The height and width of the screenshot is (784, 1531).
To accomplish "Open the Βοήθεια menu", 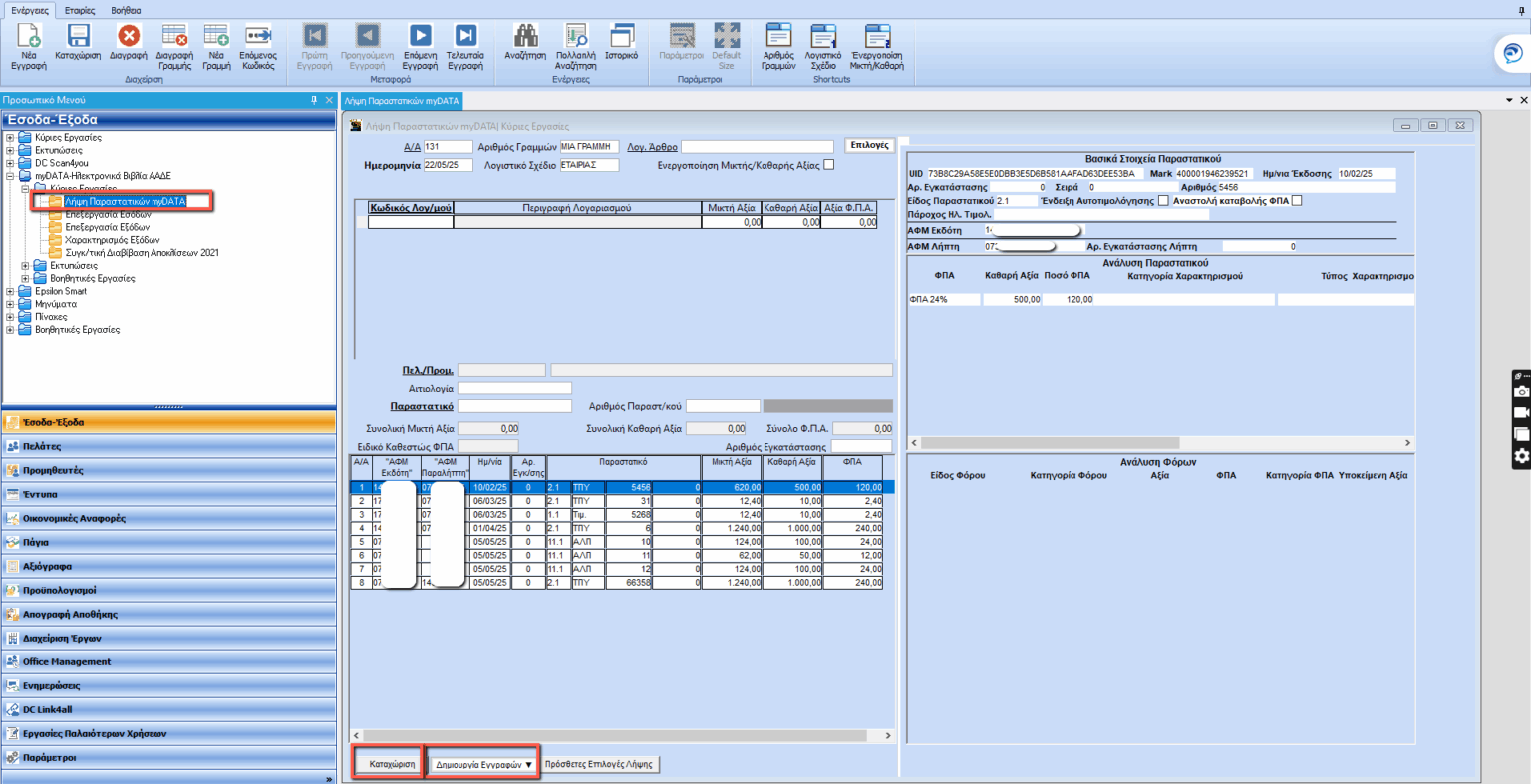I will click(x=126, y=10).
